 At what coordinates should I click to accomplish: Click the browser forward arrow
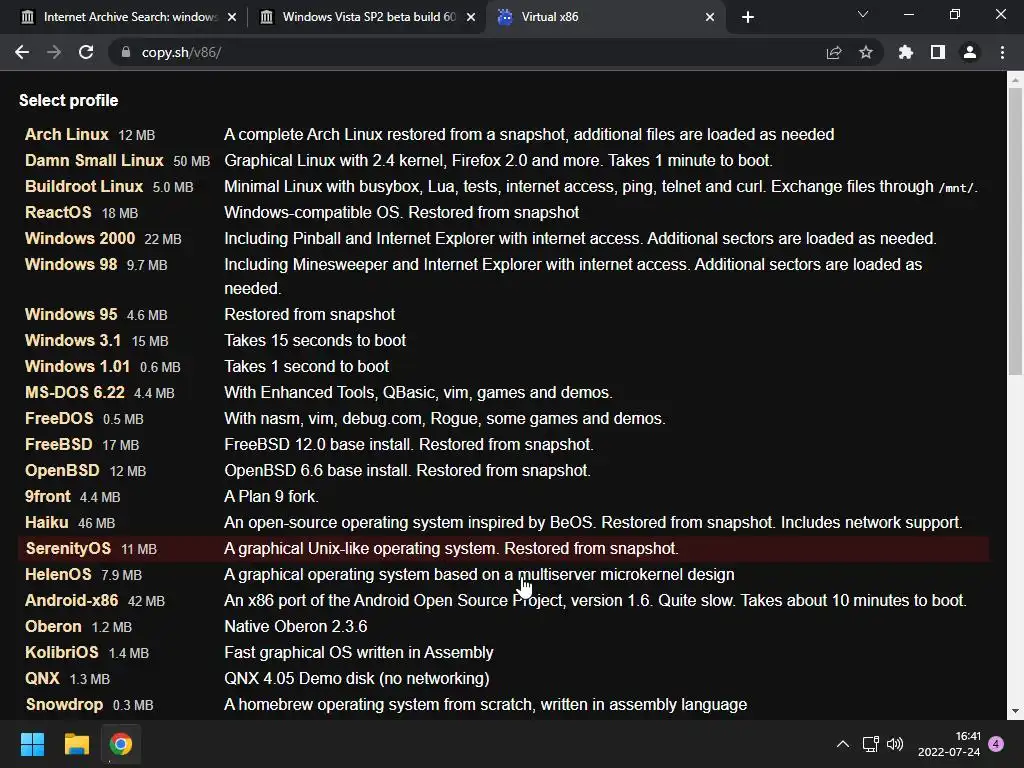pyautogui.click(x=54, y=52)
